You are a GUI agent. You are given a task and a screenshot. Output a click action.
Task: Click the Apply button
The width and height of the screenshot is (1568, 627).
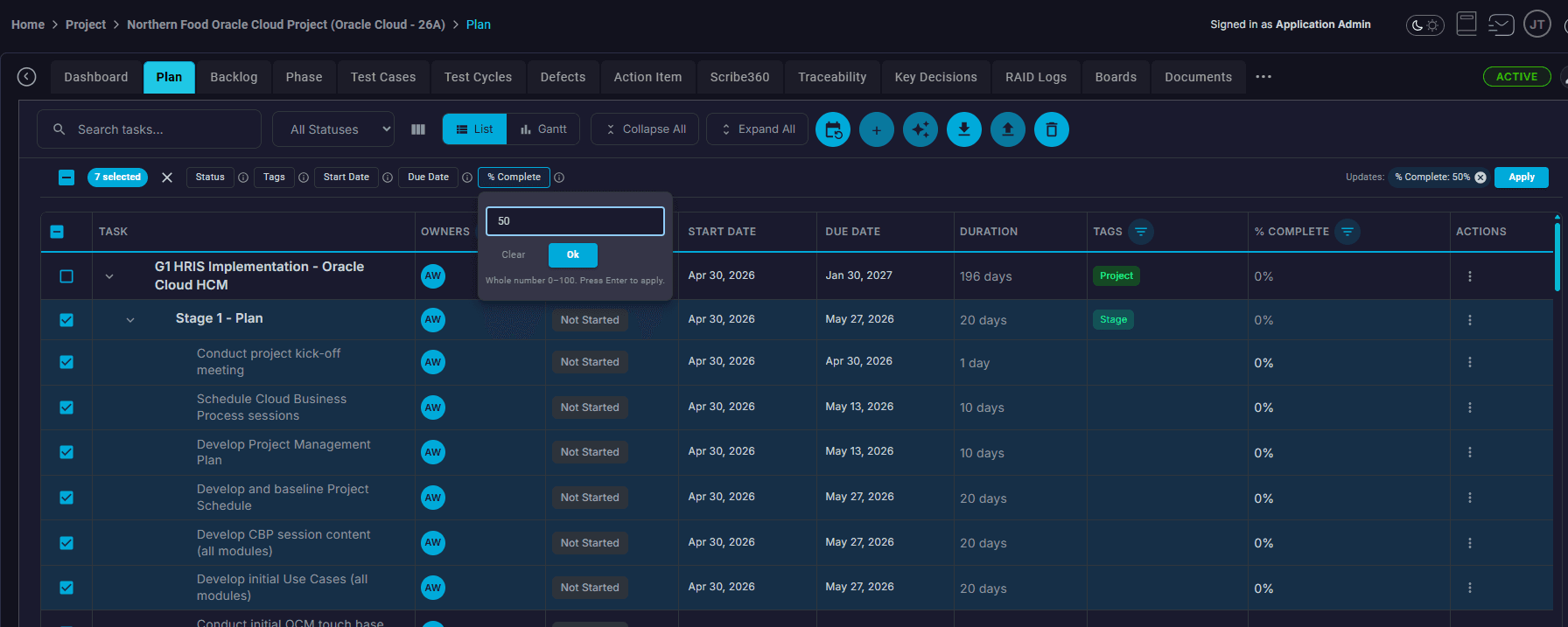[1522, 177]
